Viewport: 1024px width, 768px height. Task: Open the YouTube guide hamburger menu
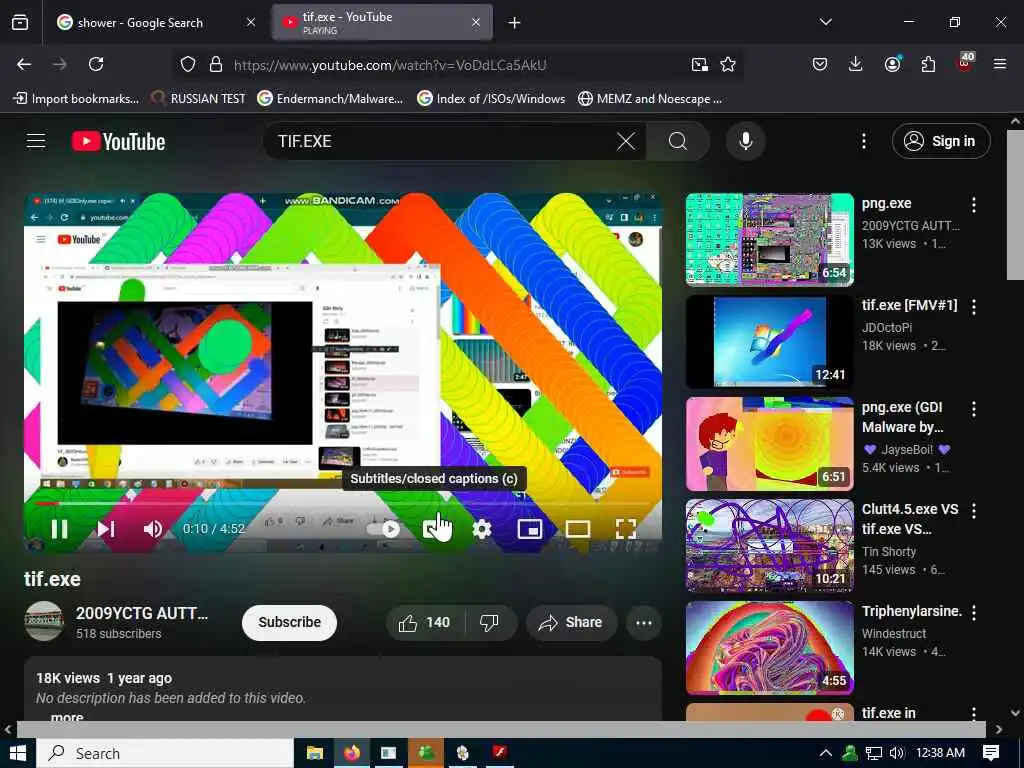[x=36, y=141]
